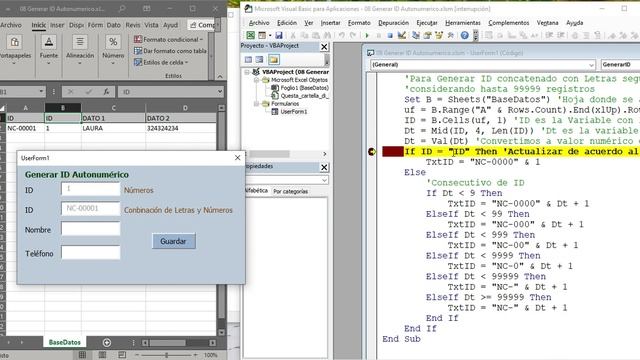Click the insert function fx icon
640x360 pixels.
106,92
